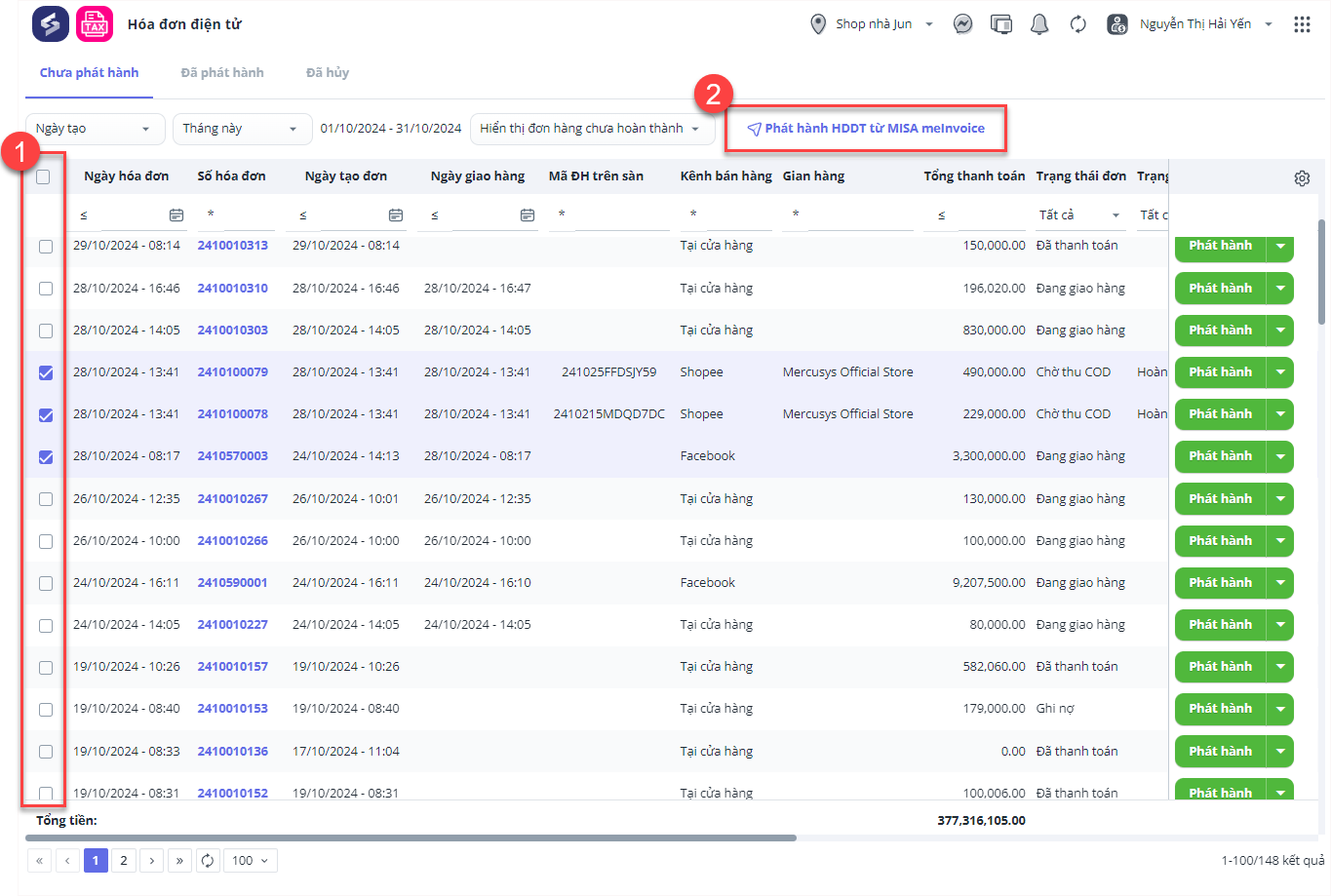Open invoice number 2410570003 link
This screenshot has width=1331, height=896.
[x=232, y=456]
